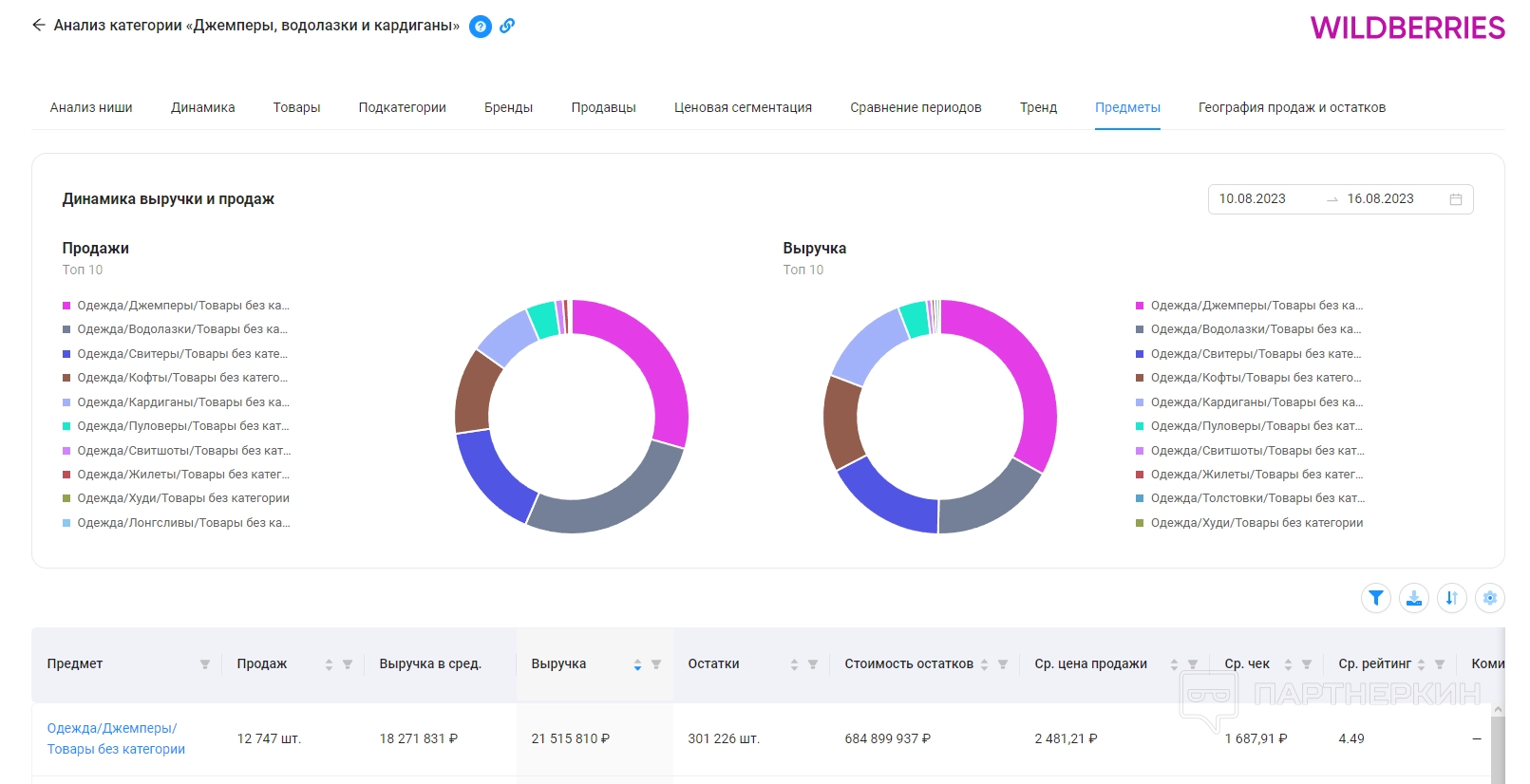The width and height of the screenshot is (1530, 784).
Task: Switch to the Ценовая сегментация tab
Action: (743, 107)
